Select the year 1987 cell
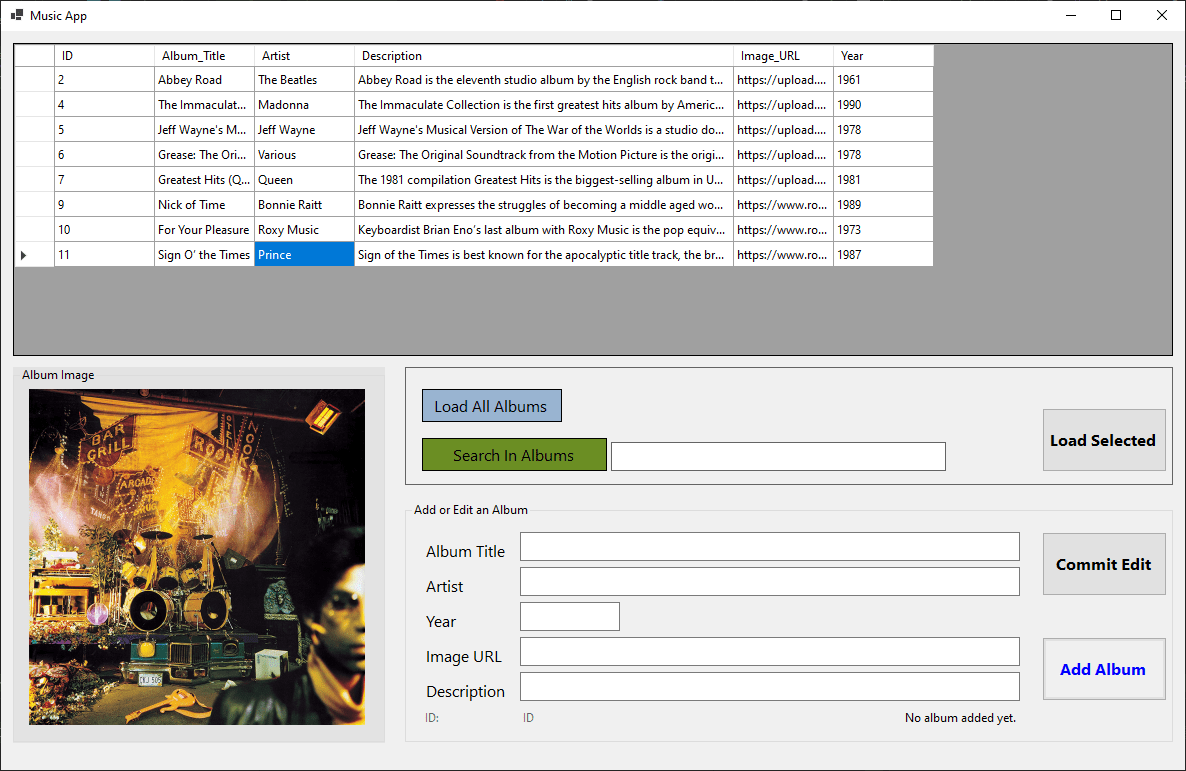This screenshot has width=1186, height=771. (883, 254)
